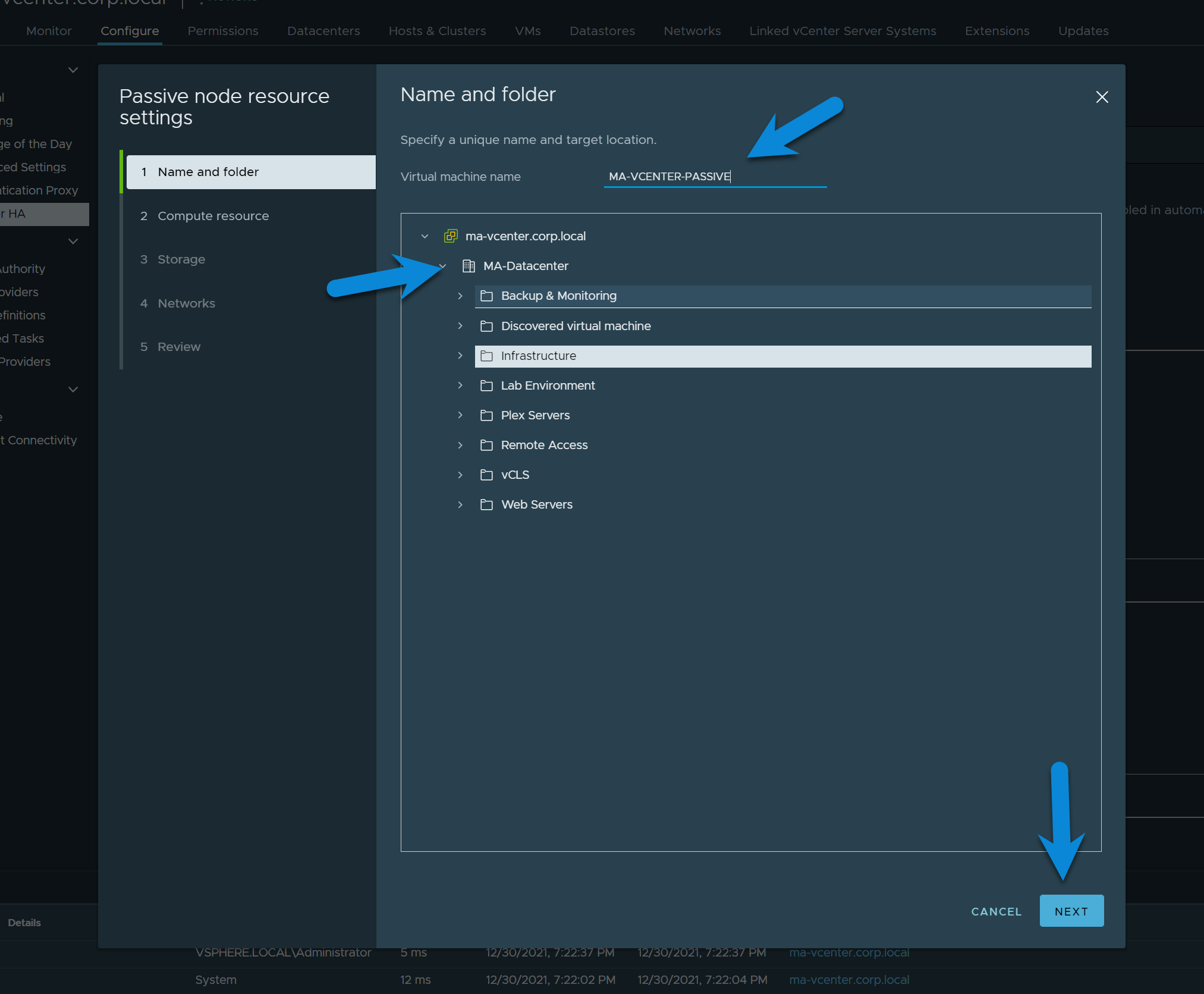
Task: Expand the Discovered virtual machine folder
Action: (460, 326)
